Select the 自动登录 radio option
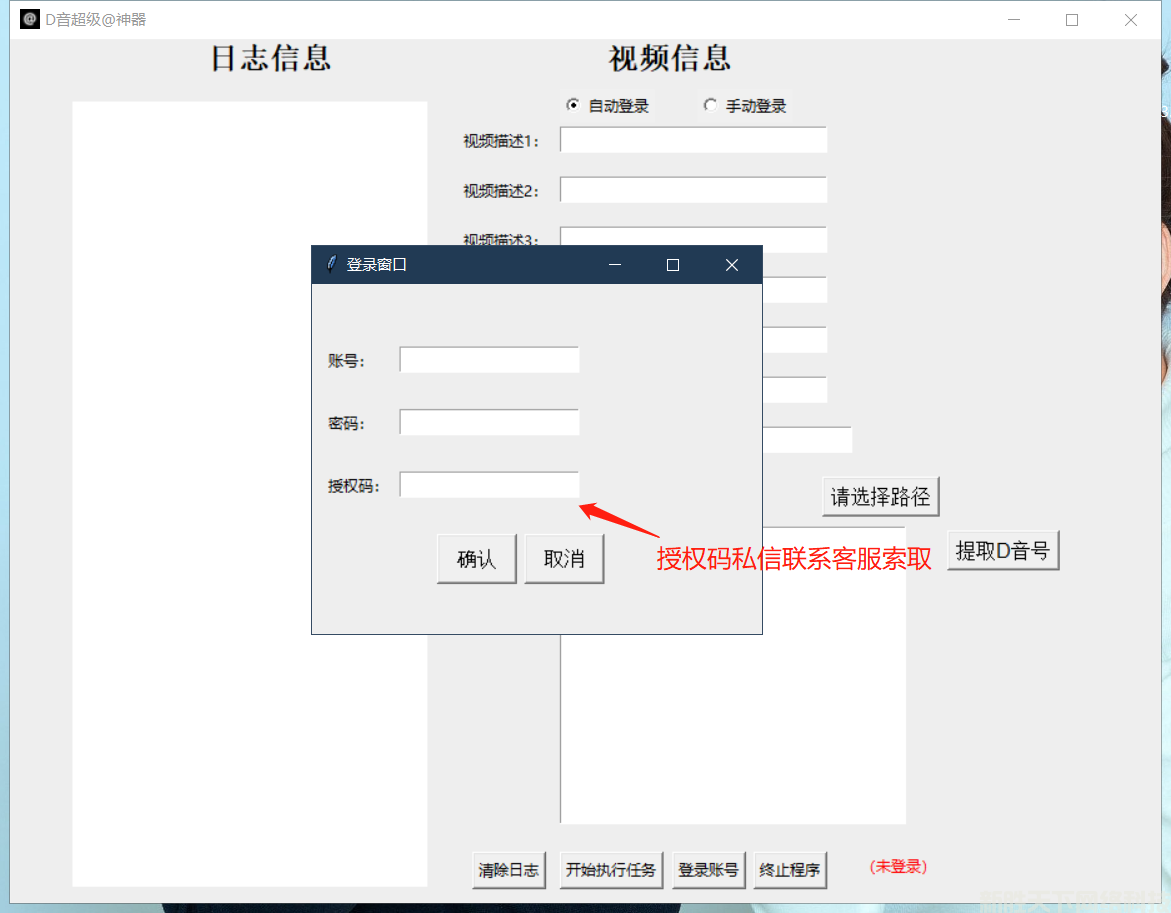1171x913 pixels. coord(573,105)
